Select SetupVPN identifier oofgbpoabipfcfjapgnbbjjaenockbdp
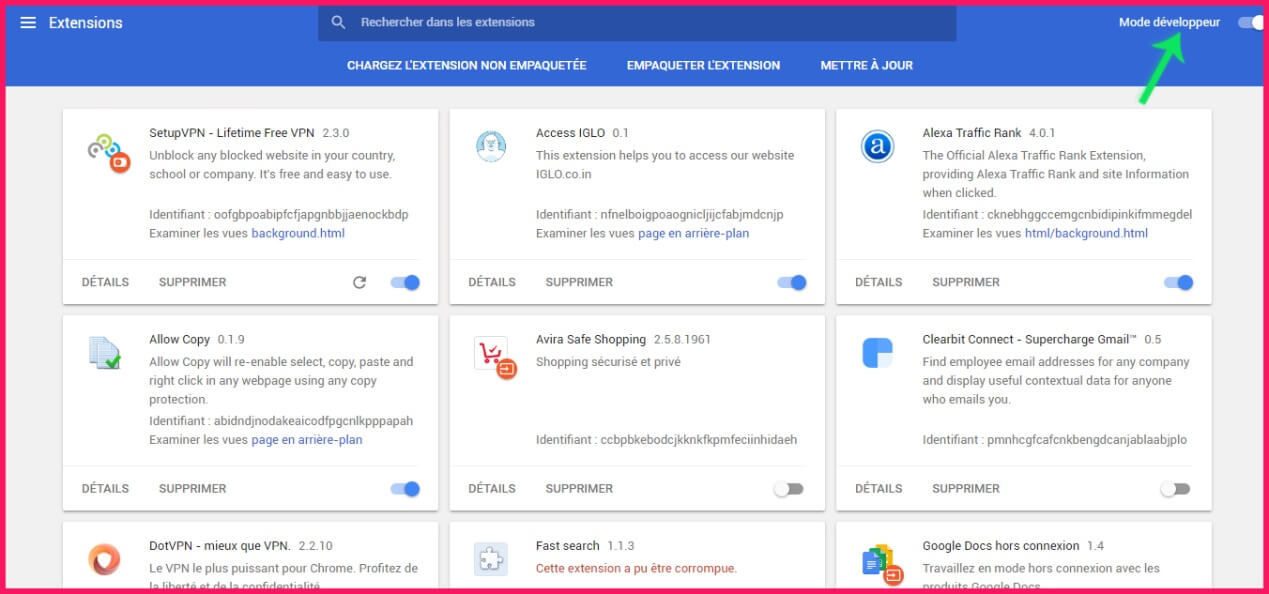Viewport: 1269px width, 594px height. [311, 215]
